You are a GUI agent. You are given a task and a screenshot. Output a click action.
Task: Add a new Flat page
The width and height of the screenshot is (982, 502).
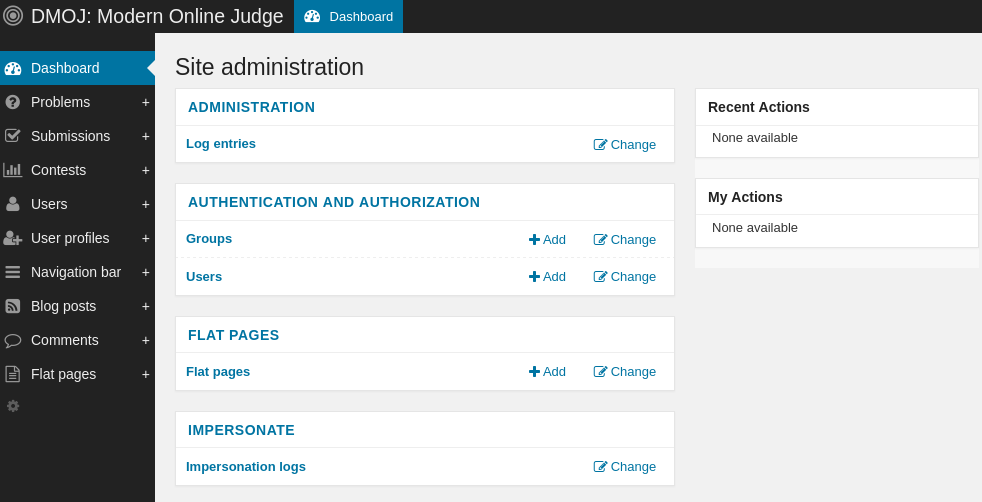tap(547, 372)
